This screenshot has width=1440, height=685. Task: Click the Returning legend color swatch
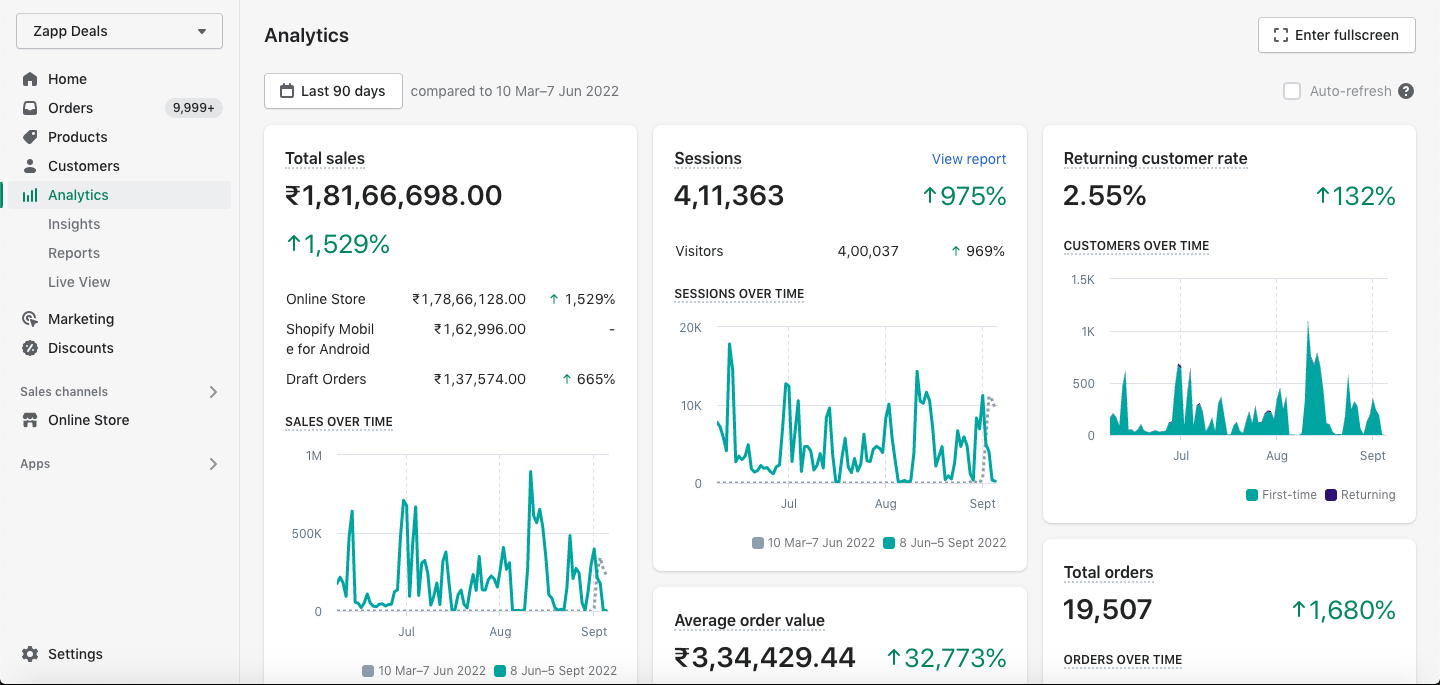point(1331,495)
